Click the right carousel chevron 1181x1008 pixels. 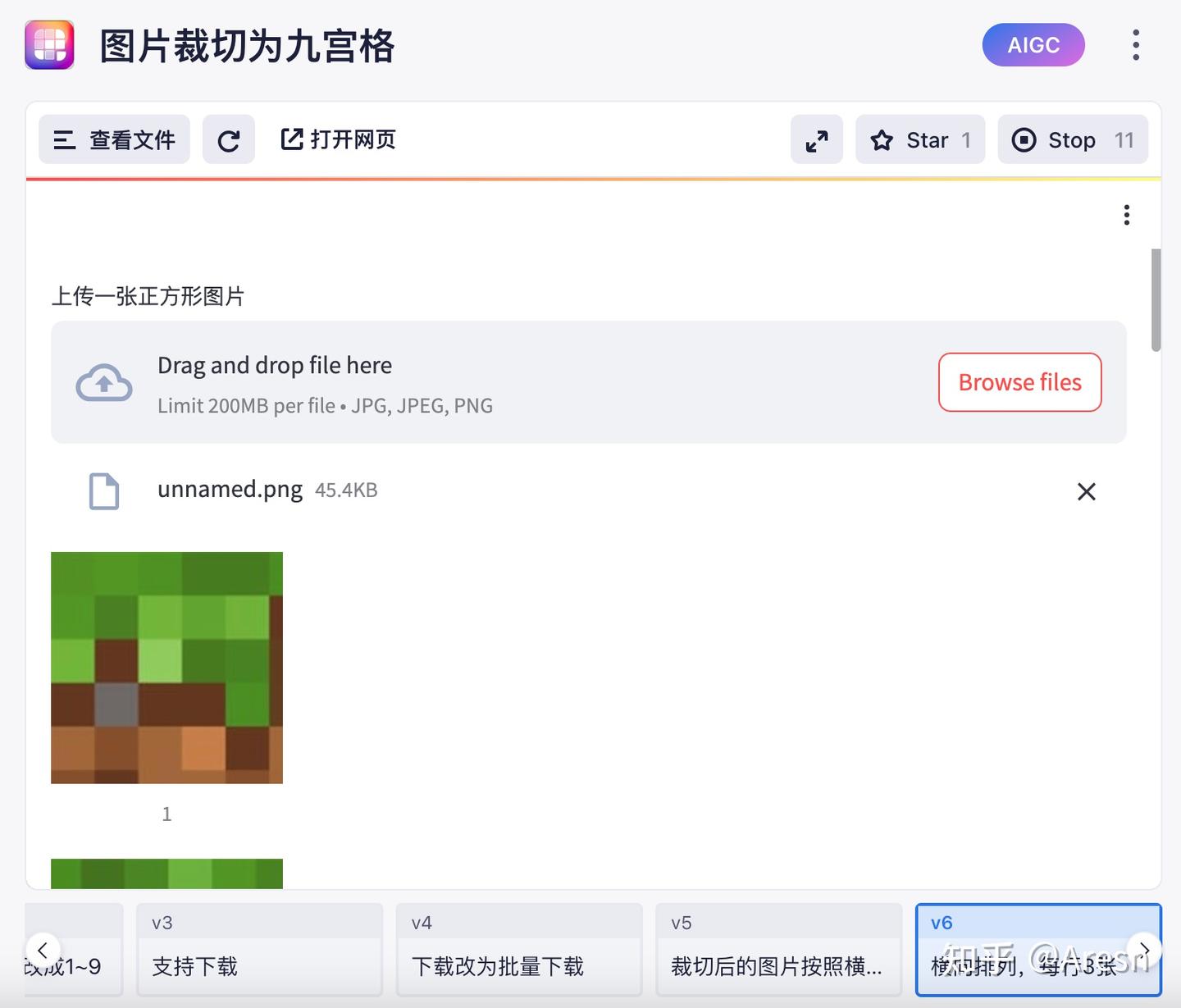(x=1145, y=950)
